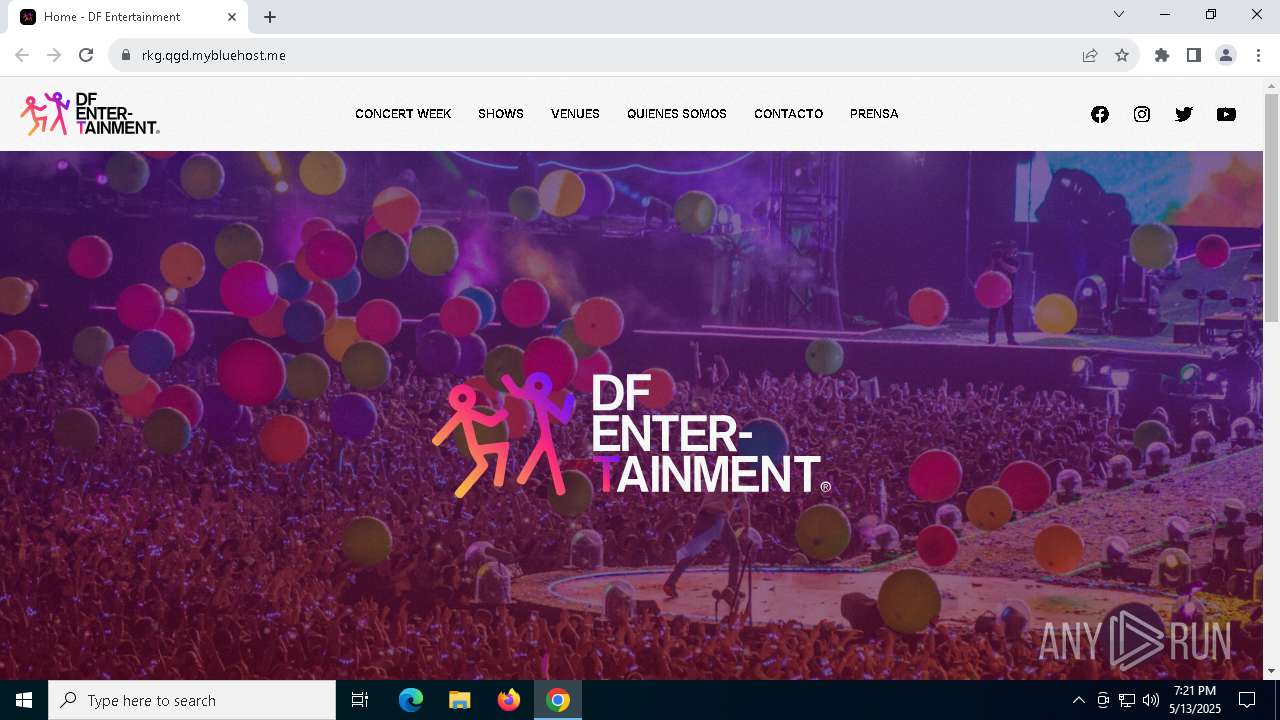Screen dimensions: 1280x720
Task: Open the SHOWS menu item
Action: 501,114
